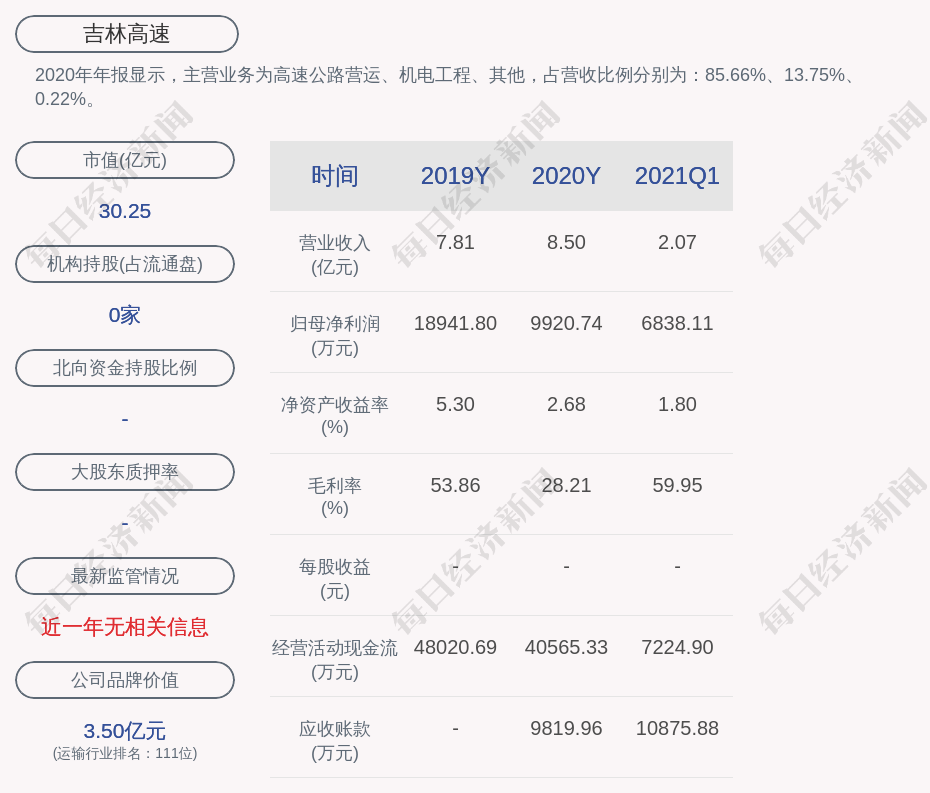Click the 时间 table header cell

(x=334, y=176)
